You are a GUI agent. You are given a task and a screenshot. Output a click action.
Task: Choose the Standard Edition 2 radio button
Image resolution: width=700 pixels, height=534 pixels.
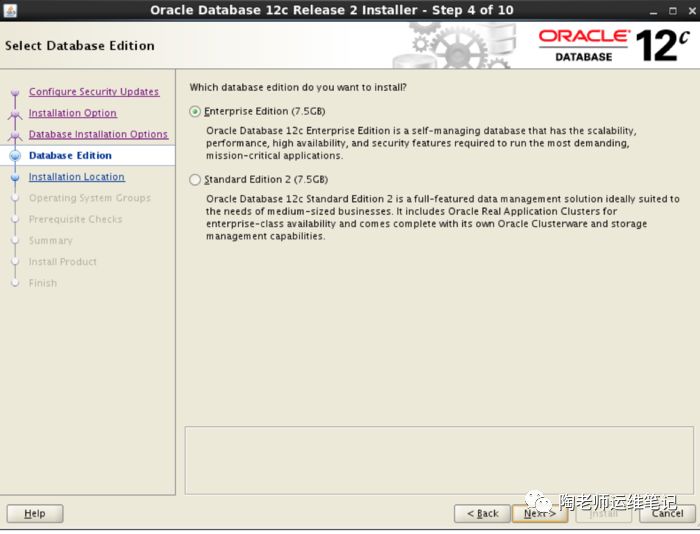click(x=195, y=179)
